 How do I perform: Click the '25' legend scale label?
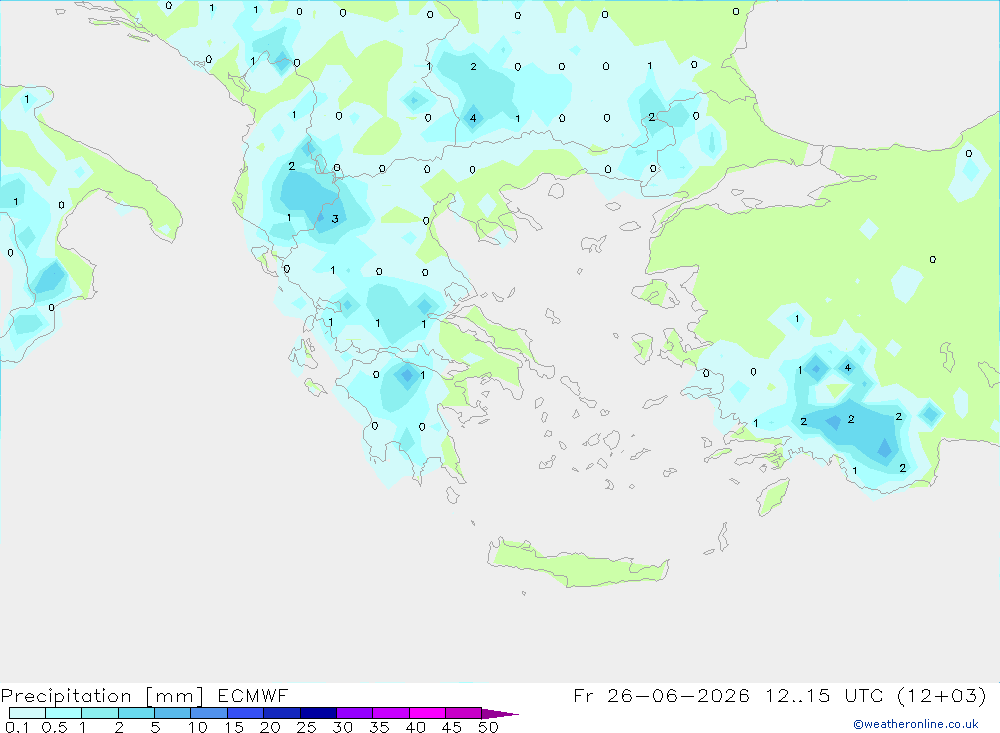coord(306,727)
